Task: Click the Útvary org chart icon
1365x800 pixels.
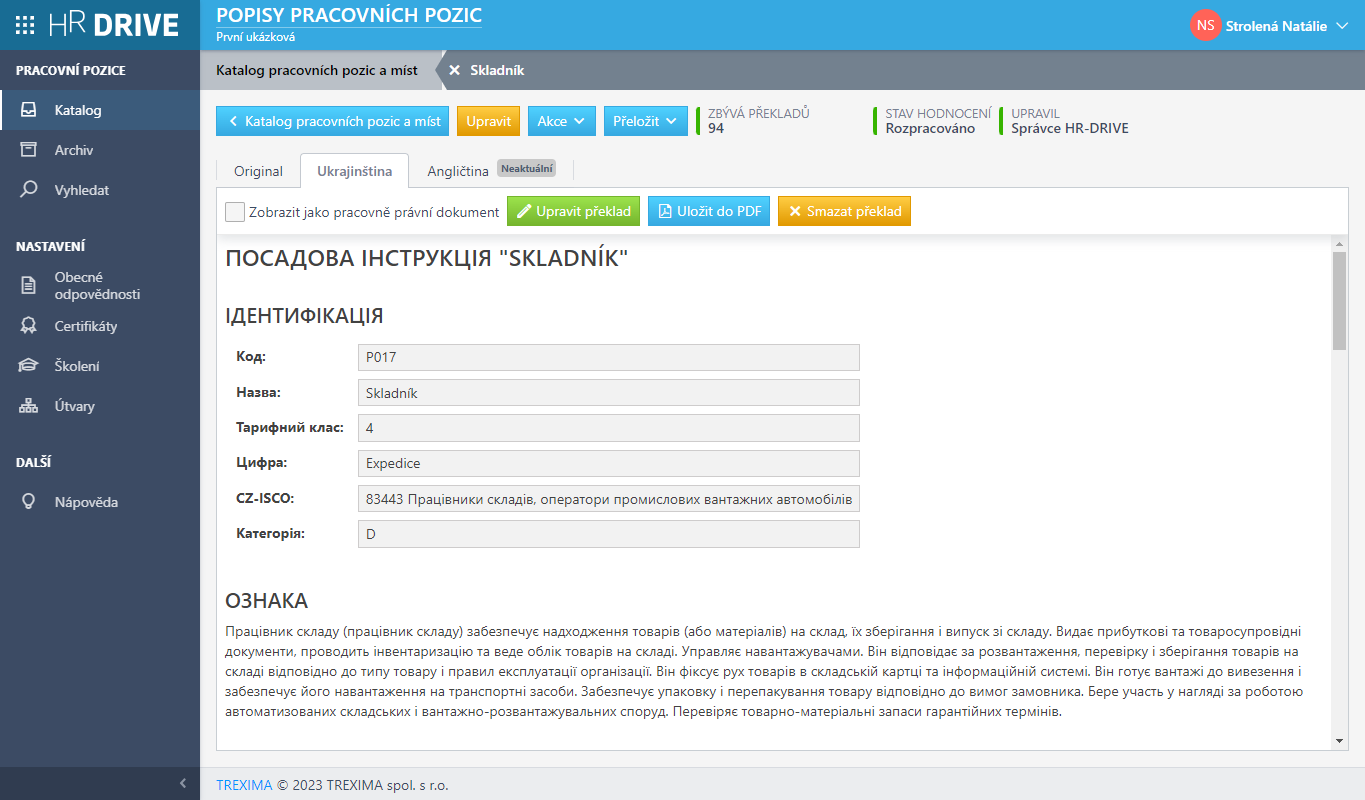Action: (29, 406)
